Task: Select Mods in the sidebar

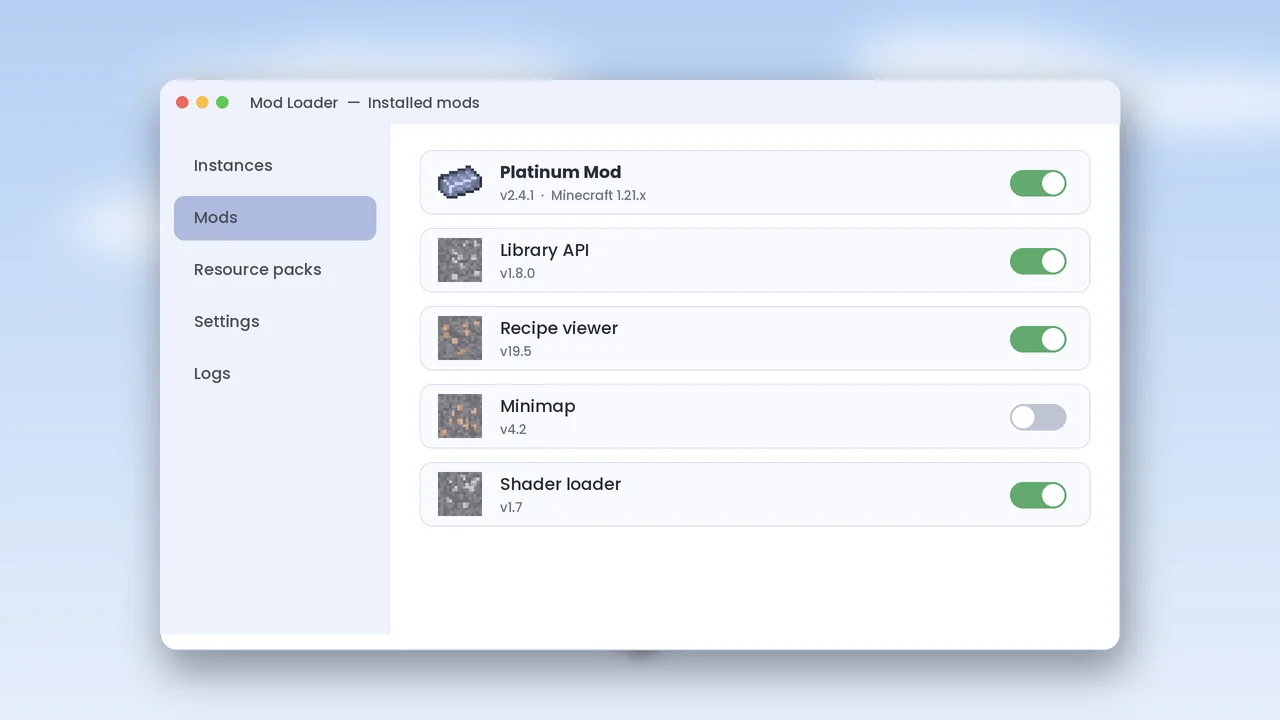Action: [x=275, y=218]
